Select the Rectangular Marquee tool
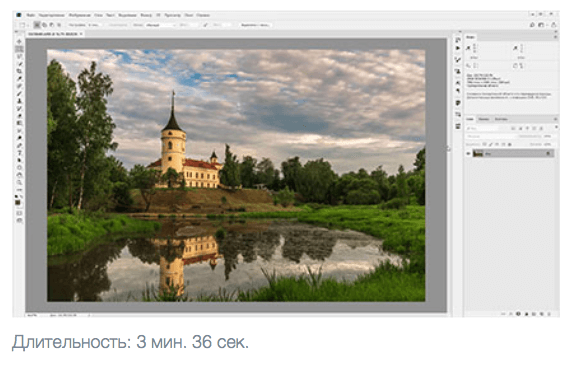Image resolution: width=588 pixels, height=374 pixels. [19, 48]
